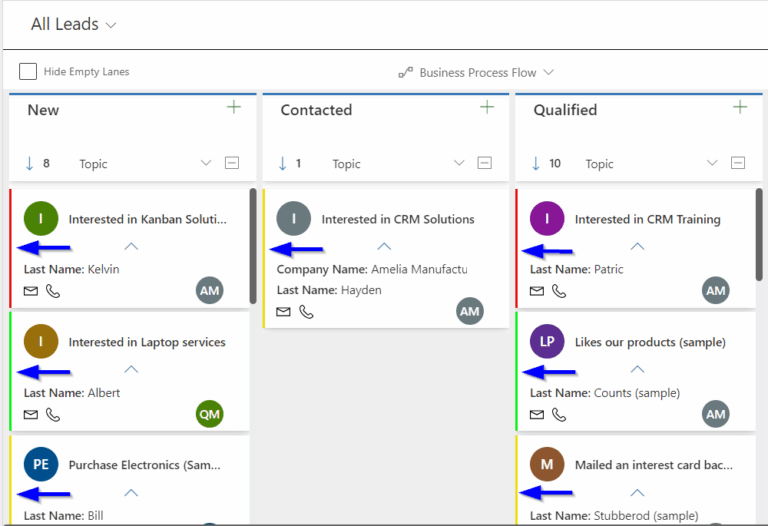This screenshot has height=526, width=768.
Task: Add a record to Qualified lane
Action: [740, 107]
